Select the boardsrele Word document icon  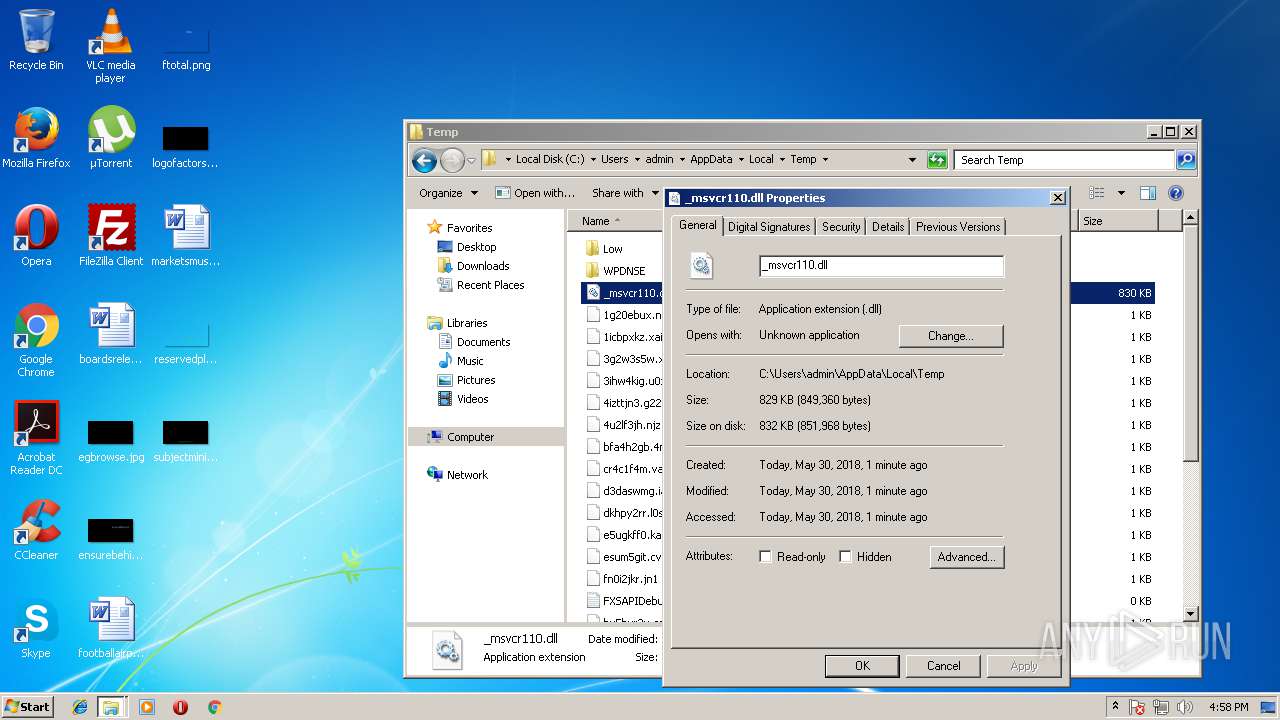(110, 334)
